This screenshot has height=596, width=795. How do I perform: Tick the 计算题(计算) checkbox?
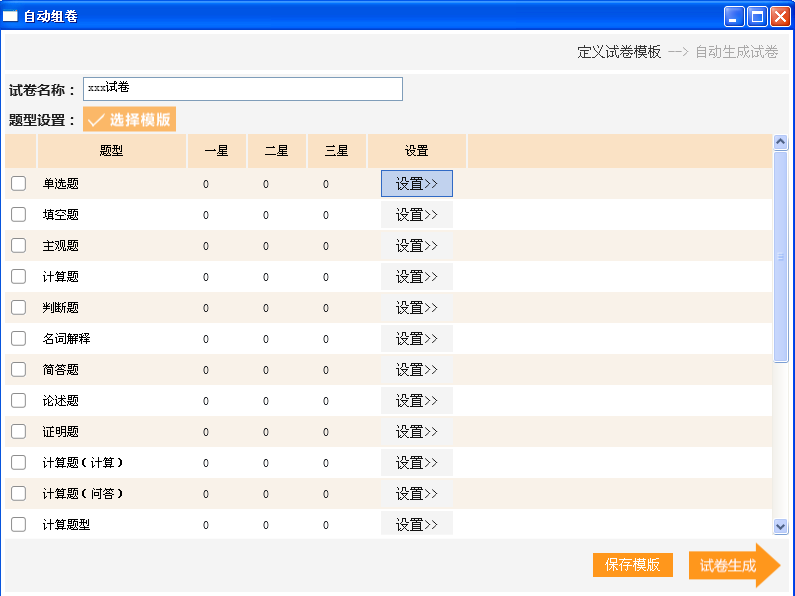point(19,462)
